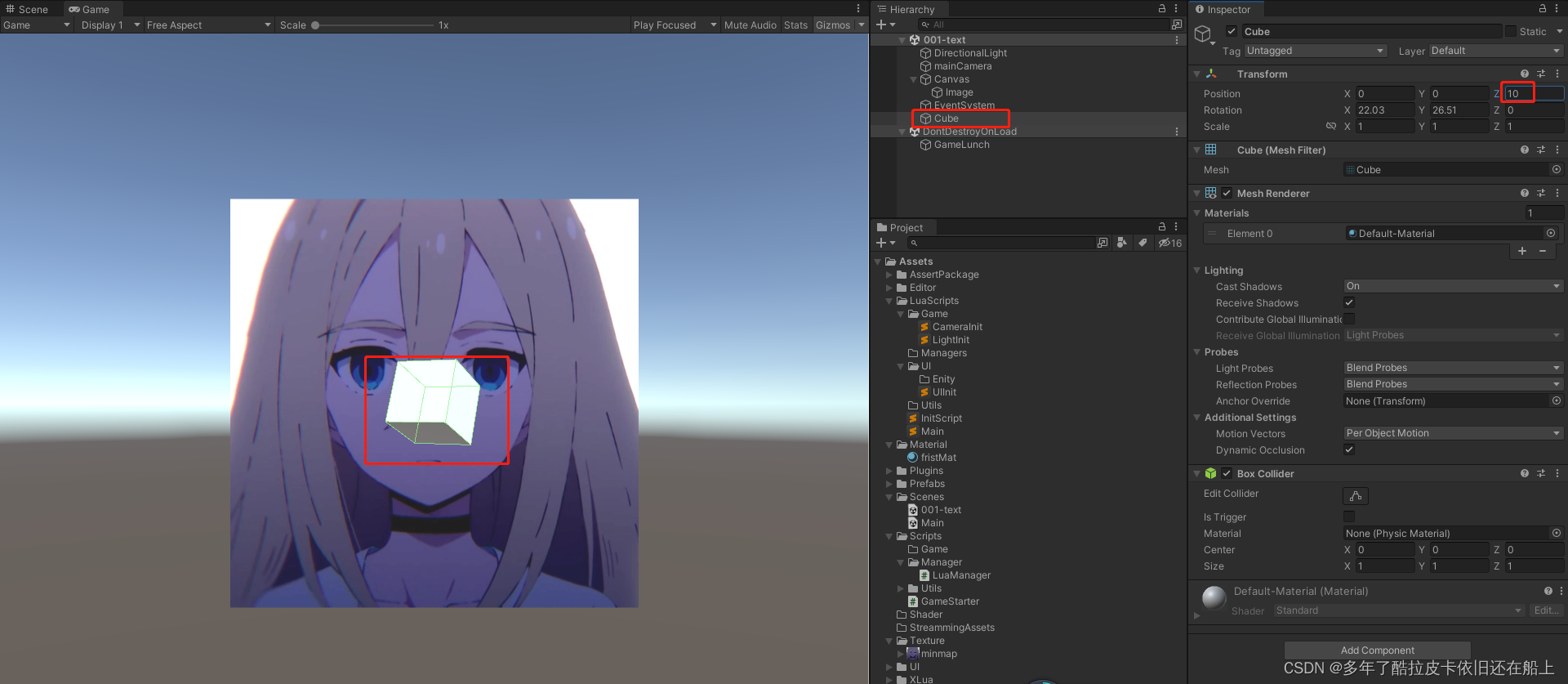This screenshot has height=684, width=1568.
Task: Open the Hierarchy create plus menu
Action: tap(885, 25)
